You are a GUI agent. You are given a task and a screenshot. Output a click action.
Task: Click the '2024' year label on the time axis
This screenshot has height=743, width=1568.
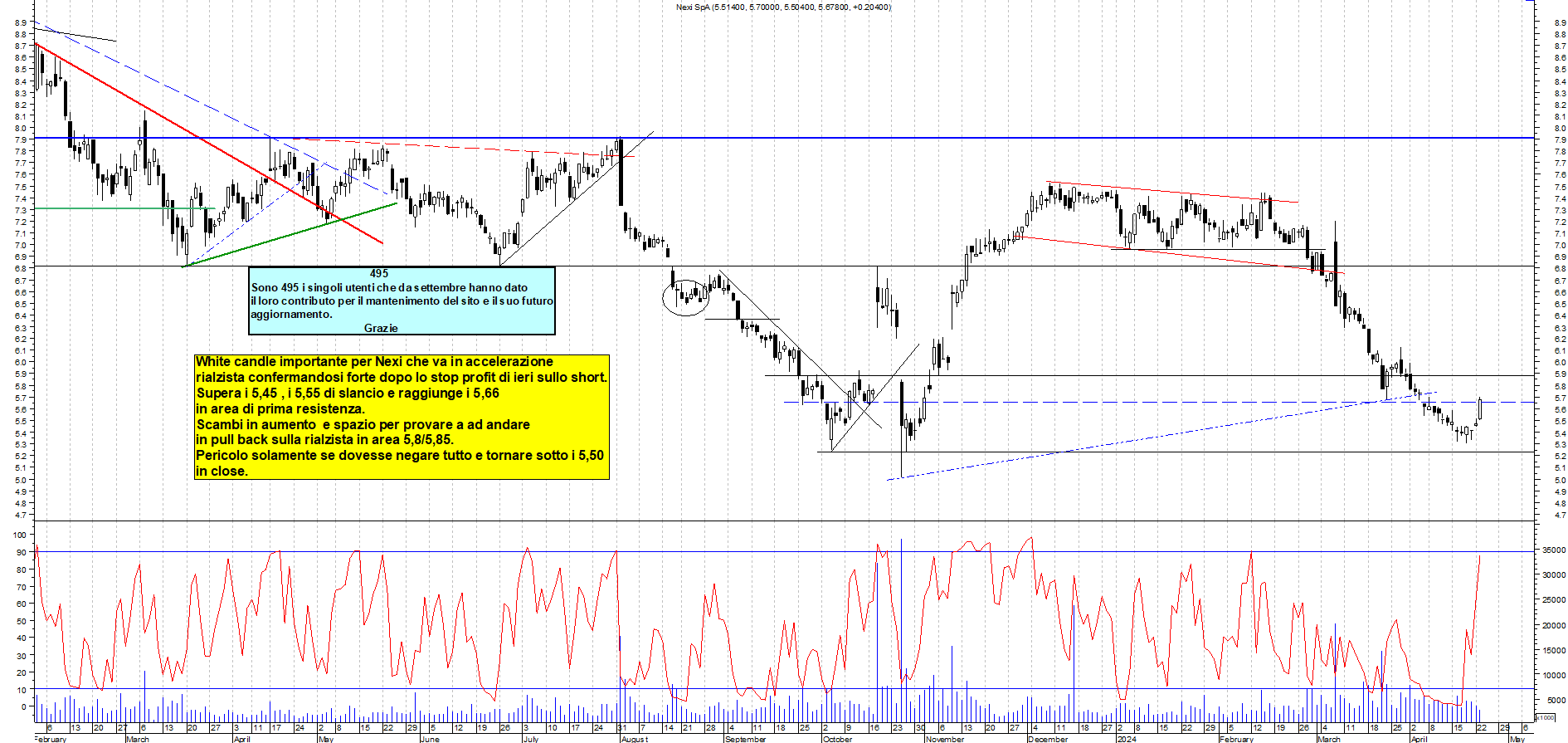[1127, 739]
